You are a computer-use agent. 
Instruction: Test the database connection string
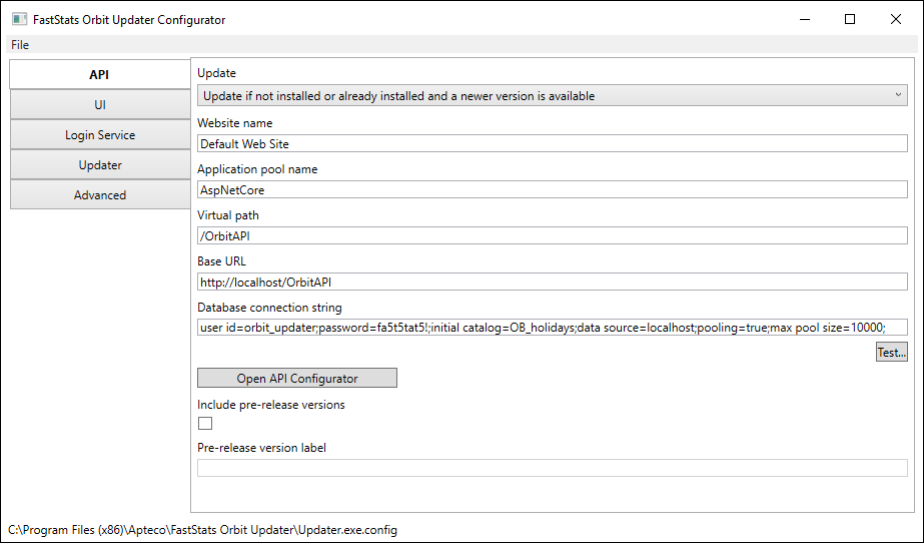pyautogui.click(x=892, y=353)
